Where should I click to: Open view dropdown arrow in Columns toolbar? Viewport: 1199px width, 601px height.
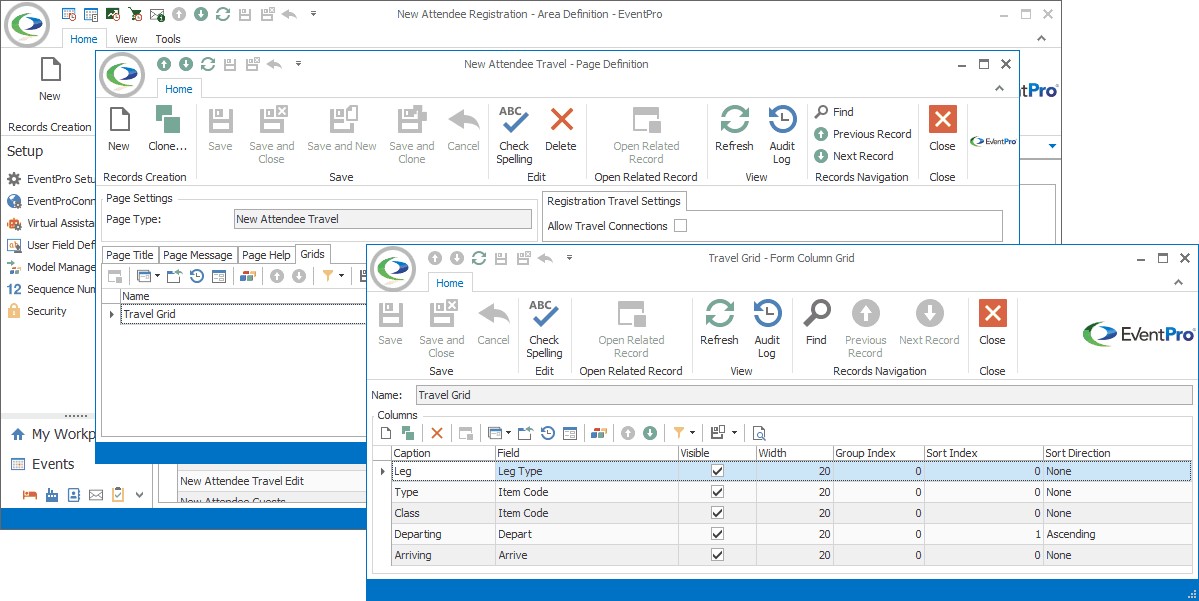coord(509,434)
